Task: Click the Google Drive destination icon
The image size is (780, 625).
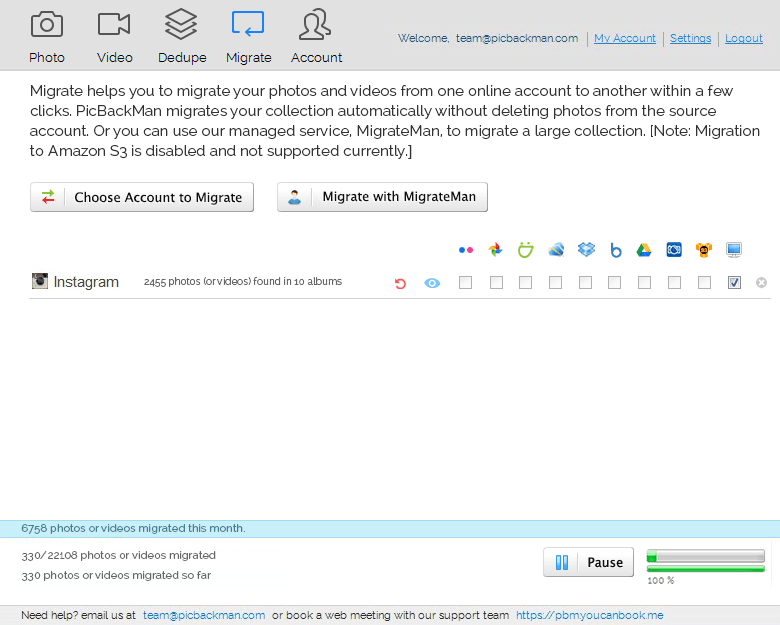Action: (x=644, y=250)
